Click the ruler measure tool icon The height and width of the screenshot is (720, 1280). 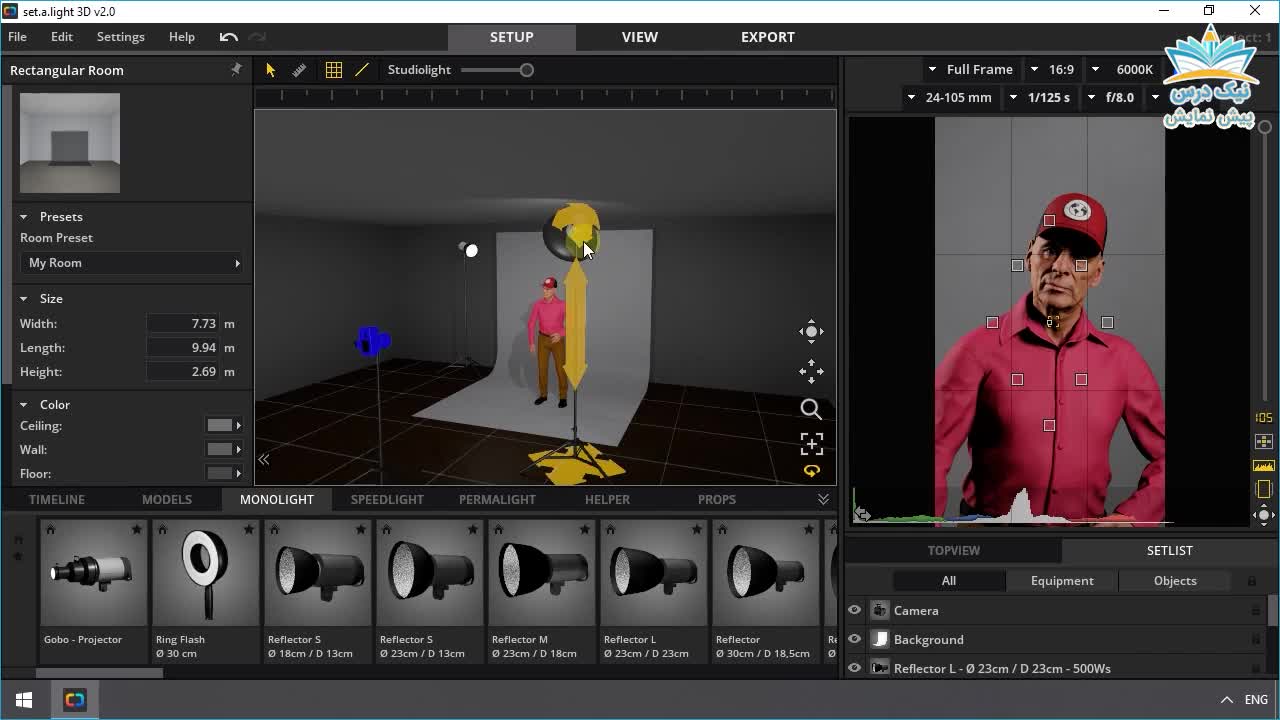(299, 70)
